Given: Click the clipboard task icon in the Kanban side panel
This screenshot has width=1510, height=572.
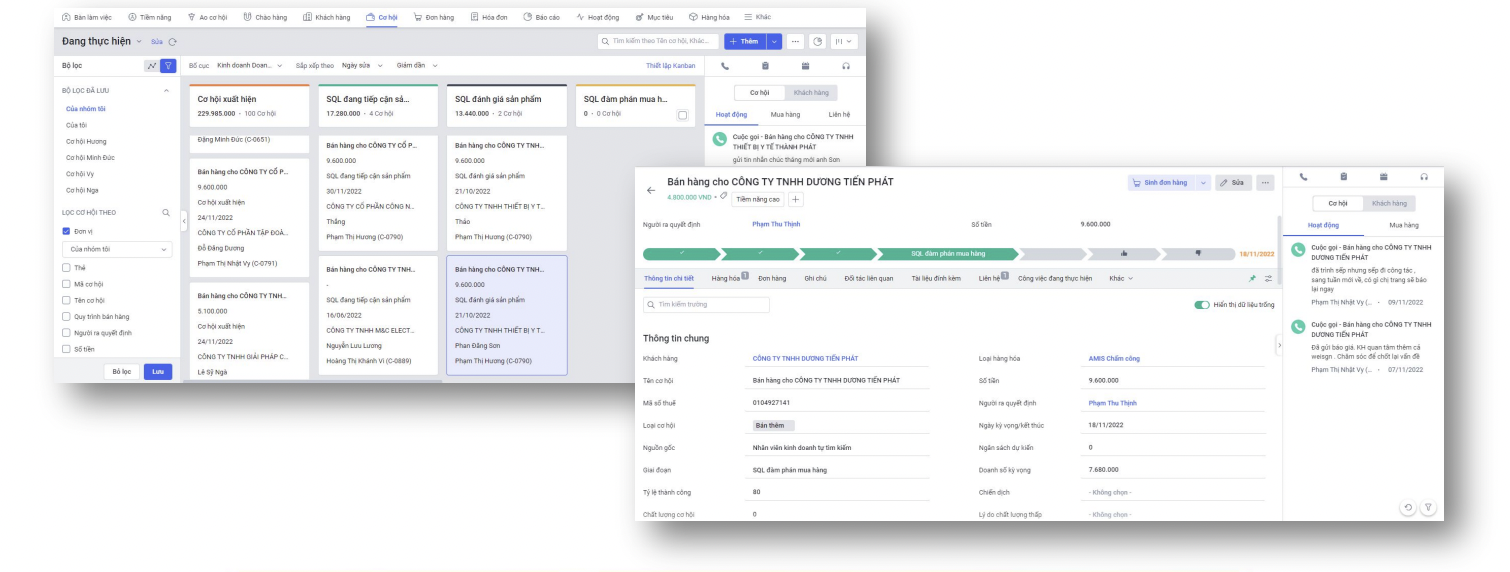Looking at the screenshot, I should (x=765, y=66).
